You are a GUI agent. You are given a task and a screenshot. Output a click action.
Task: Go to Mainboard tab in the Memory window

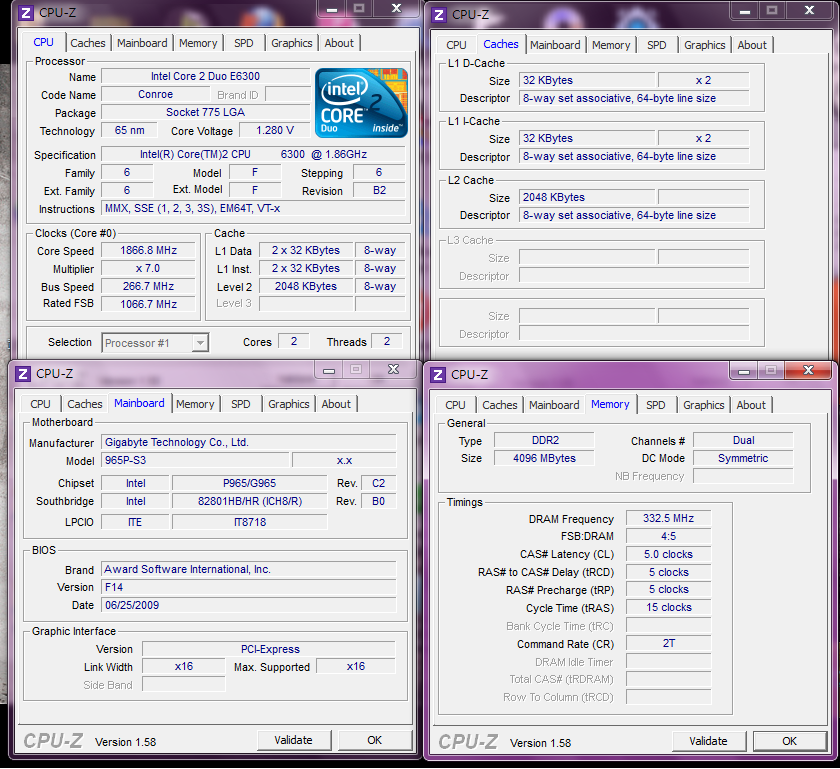click(x=554, y=405)
